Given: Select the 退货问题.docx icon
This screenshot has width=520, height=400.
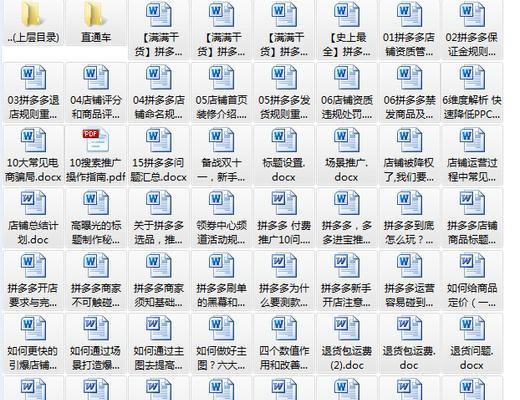Looking at the screenshot, I should point(472,328).
